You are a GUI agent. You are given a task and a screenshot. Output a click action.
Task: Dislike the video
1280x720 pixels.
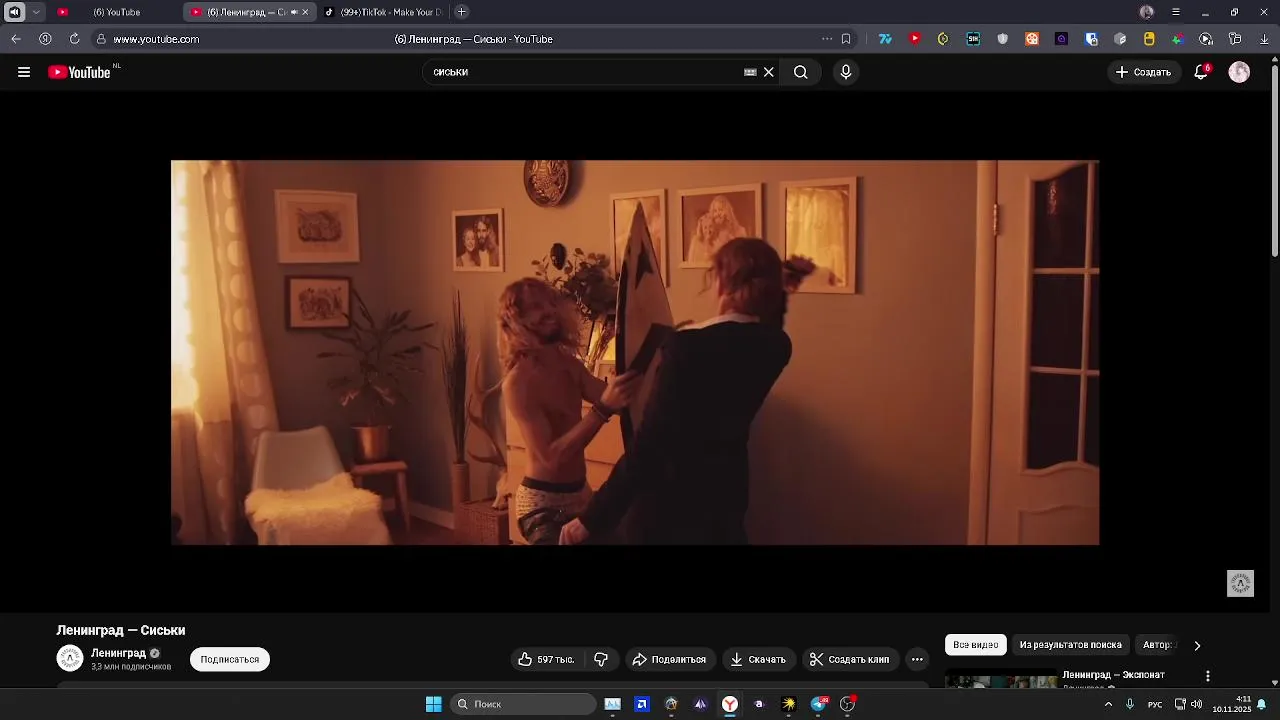pos(601,659)
